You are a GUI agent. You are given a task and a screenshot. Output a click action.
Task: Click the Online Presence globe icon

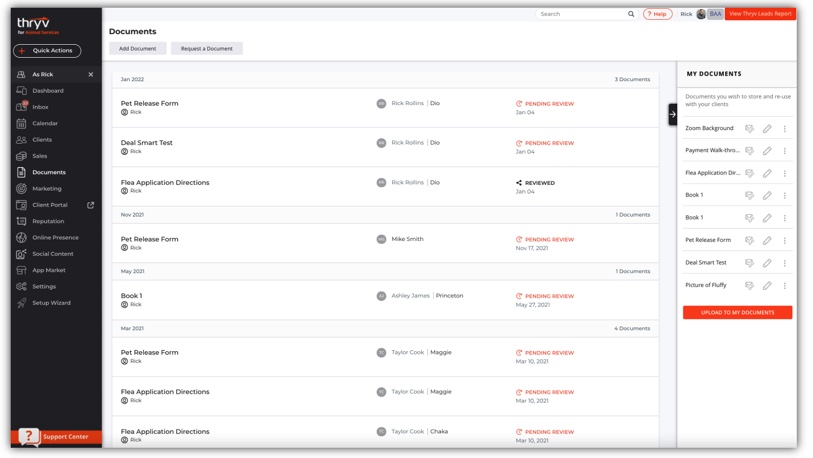tap(21, 238)
